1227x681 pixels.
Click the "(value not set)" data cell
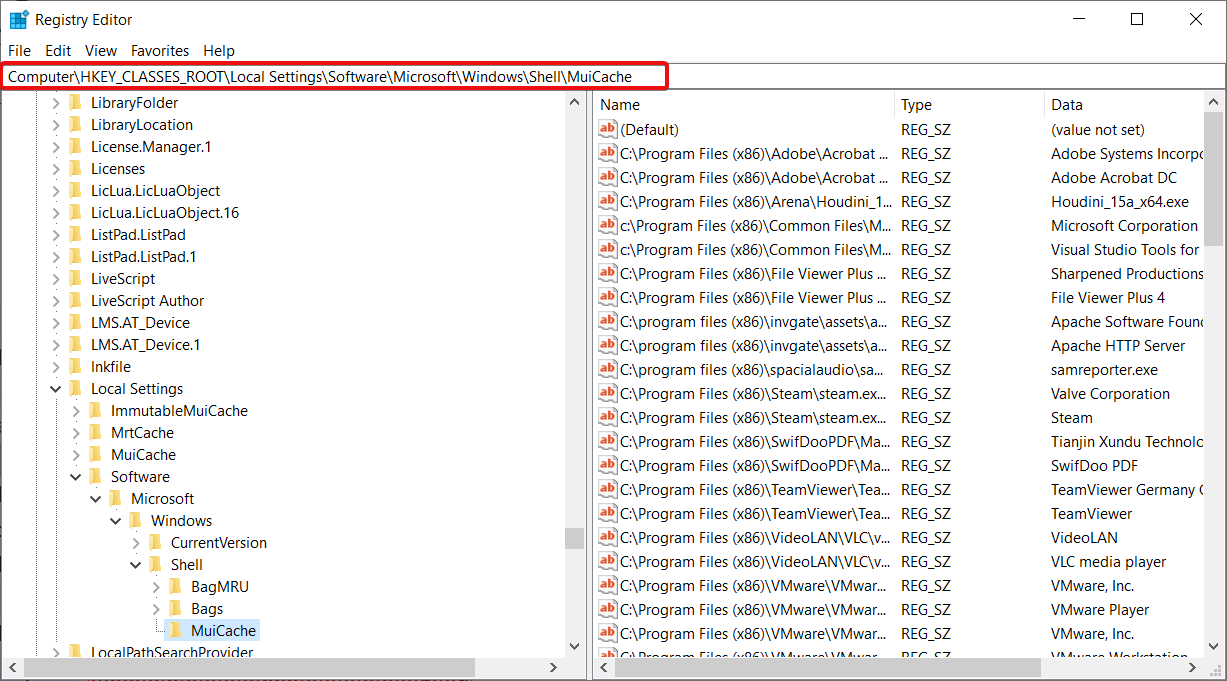click(1098, 129)
